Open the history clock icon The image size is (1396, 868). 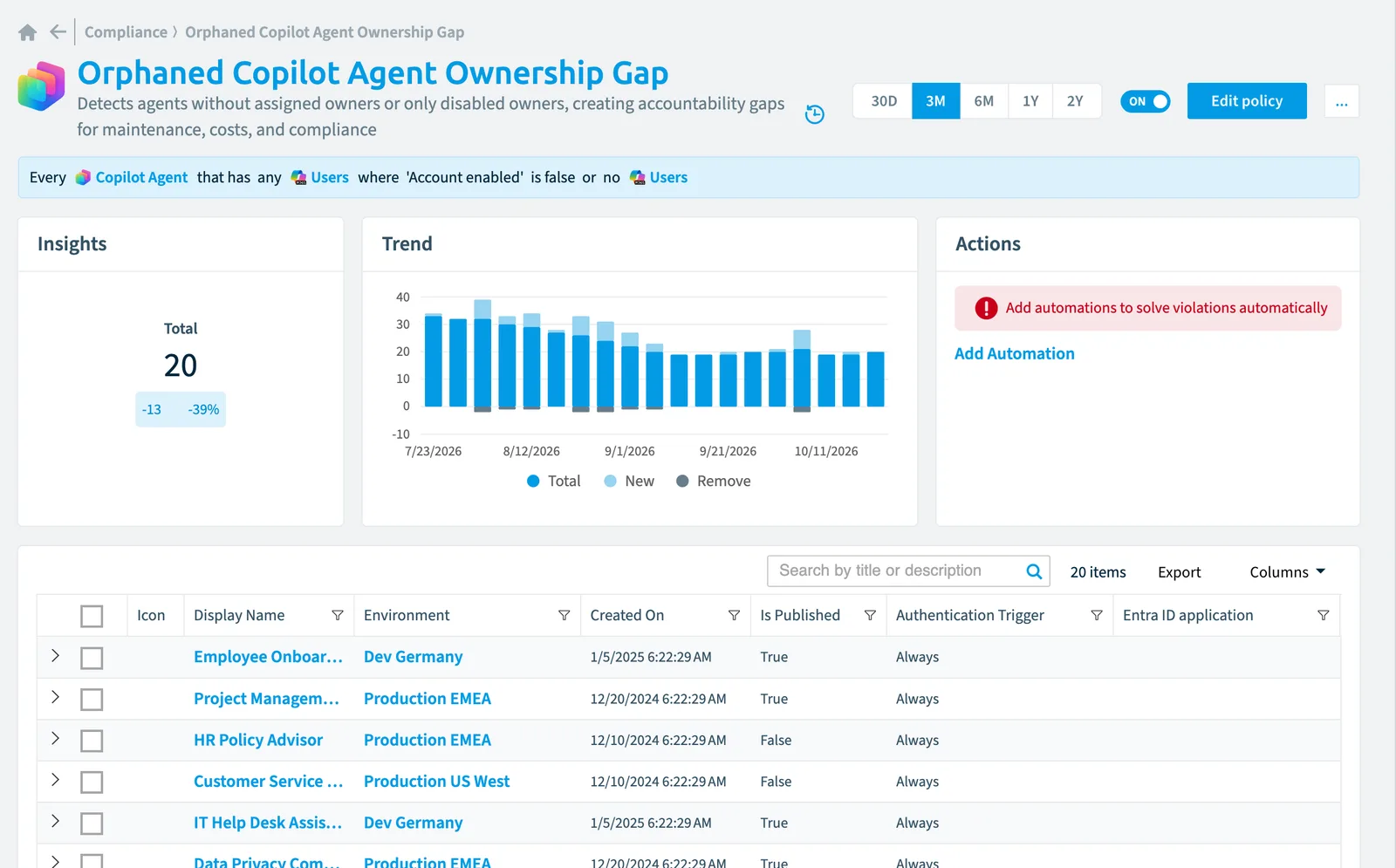(814, 114)
